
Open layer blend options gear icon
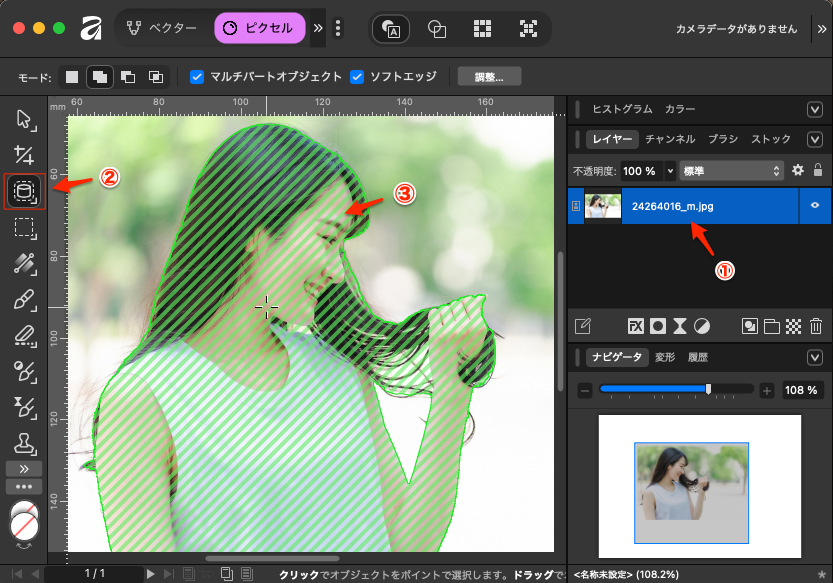(798, 170)
